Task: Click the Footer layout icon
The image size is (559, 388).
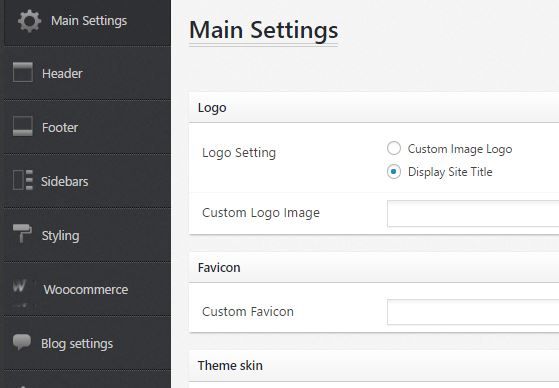Action: point(22,126)
